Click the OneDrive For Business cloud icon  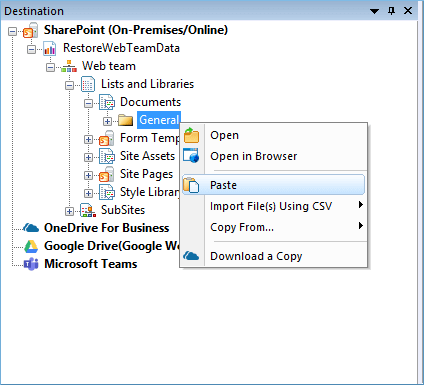[x=31, y=228]
